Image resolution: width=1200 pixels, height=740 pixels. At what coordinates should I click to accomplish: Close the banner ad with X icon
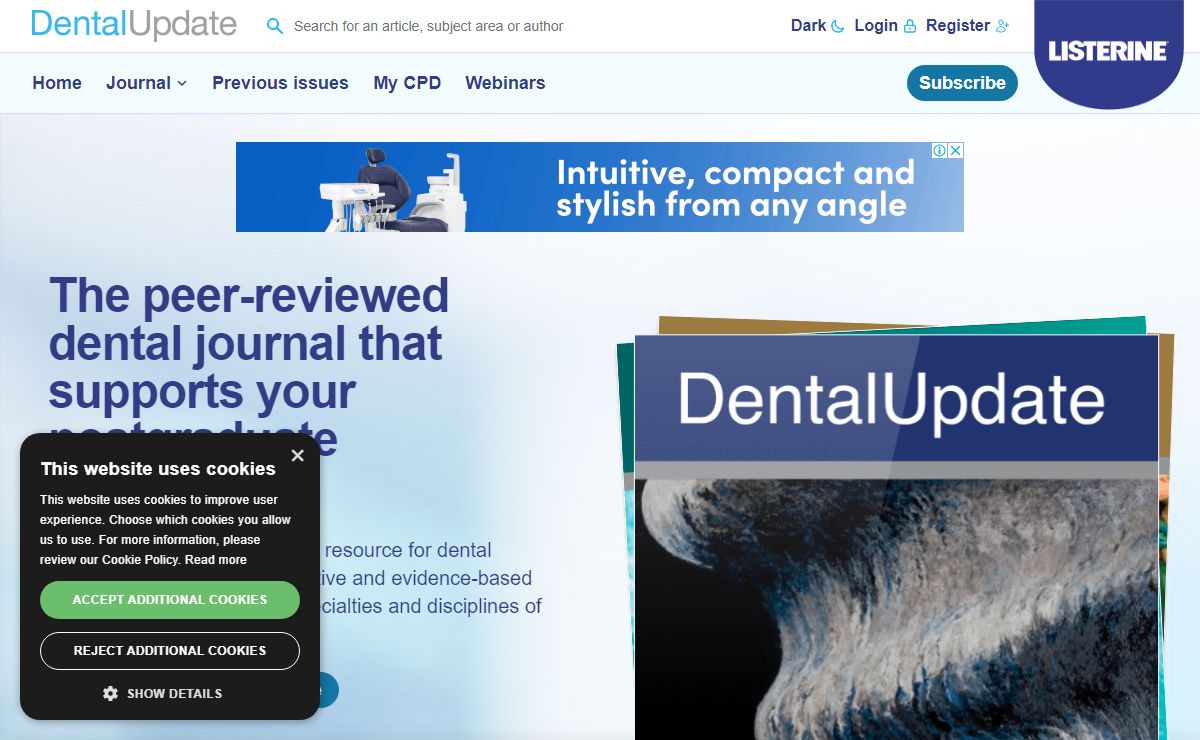[956, 150]
